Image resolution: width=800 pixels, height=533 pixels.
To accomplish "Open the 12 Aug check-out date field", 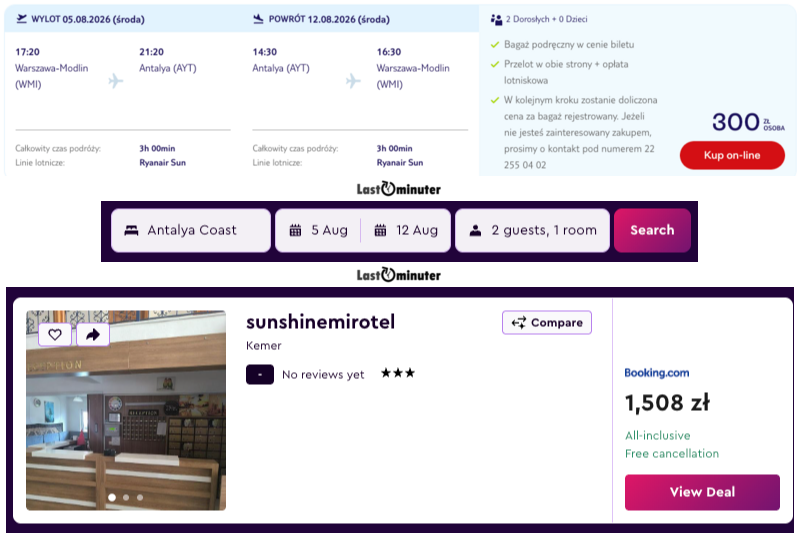I will coord(406,230).
